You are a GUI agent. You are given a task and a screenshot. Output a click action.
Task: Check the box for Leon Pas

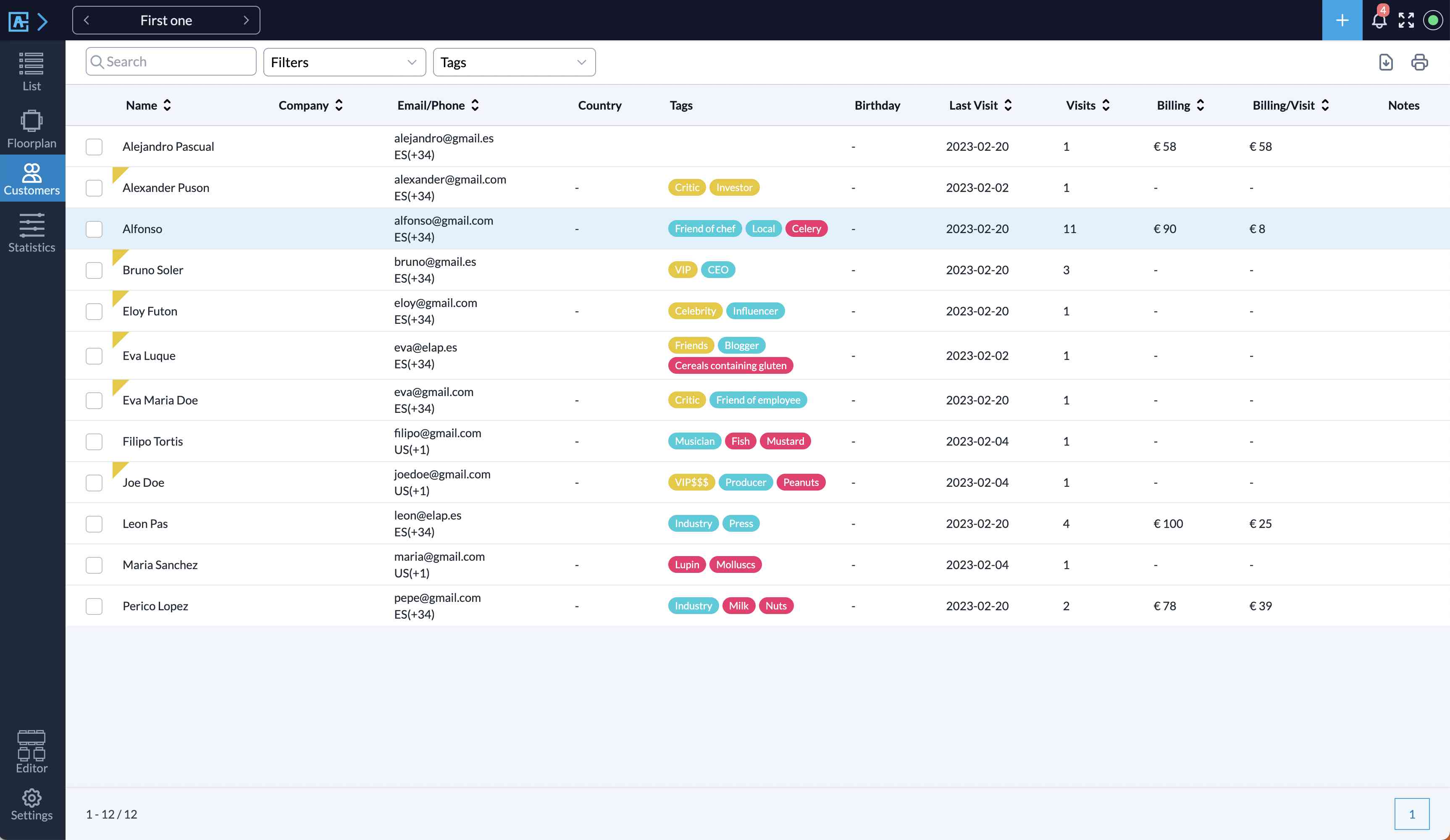94,524
